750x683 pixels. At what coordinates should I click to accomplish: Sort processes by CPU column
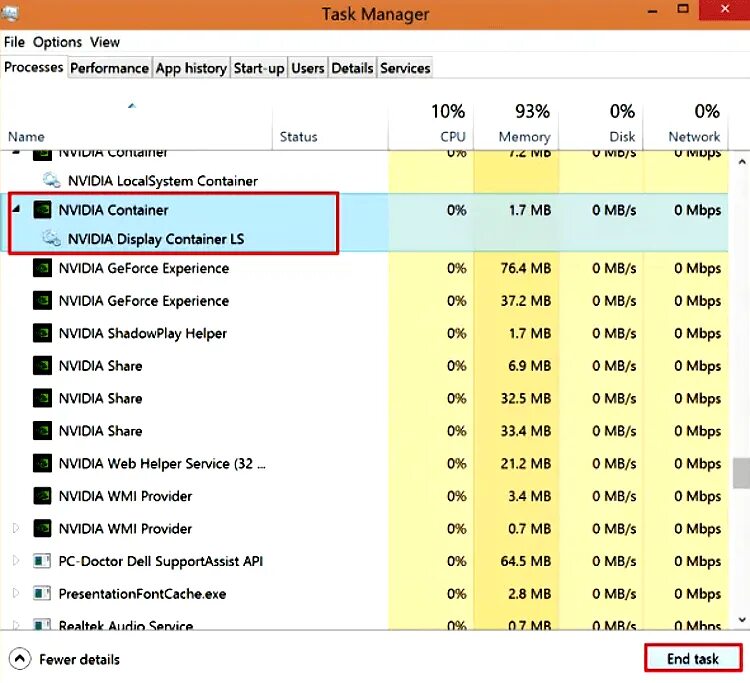430,124
